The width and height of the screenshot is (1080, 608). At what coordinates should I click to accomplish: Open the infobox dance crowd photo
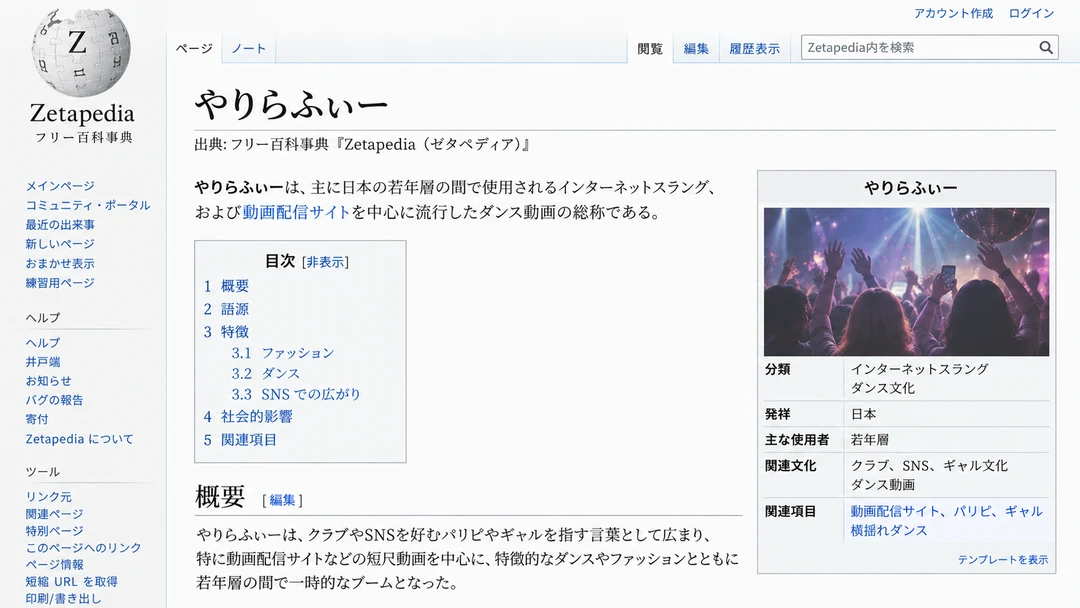pos(906,282)
